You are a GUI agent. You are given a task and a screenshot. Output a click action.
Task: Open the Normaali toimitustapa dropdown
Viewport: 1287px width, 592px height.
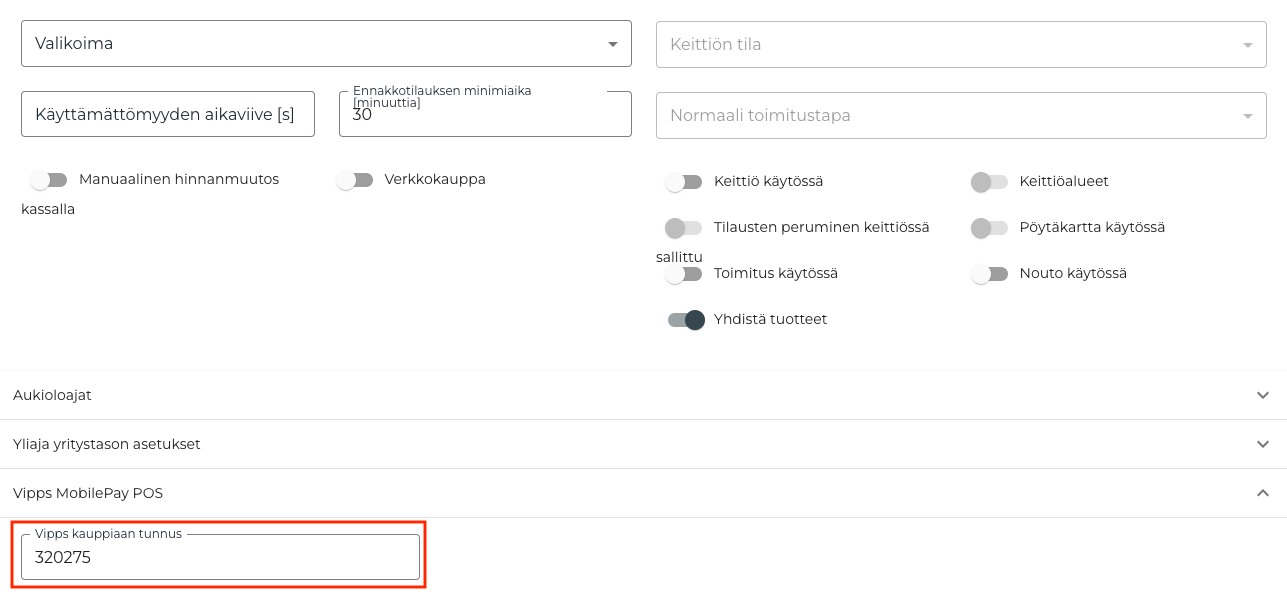tap(960, 115)
